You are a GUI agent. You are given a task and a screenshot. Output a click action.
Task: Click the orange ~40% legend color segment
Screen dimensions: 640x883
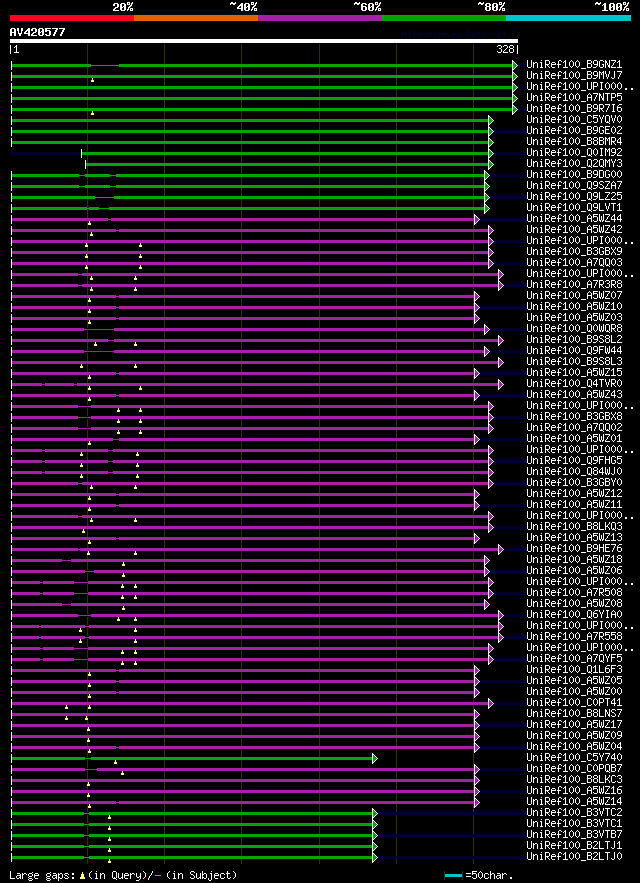196,18
